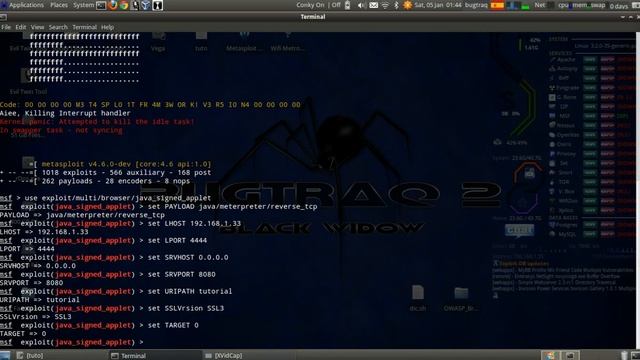Select the Terminal taskbar button

[x=156, y=356]
